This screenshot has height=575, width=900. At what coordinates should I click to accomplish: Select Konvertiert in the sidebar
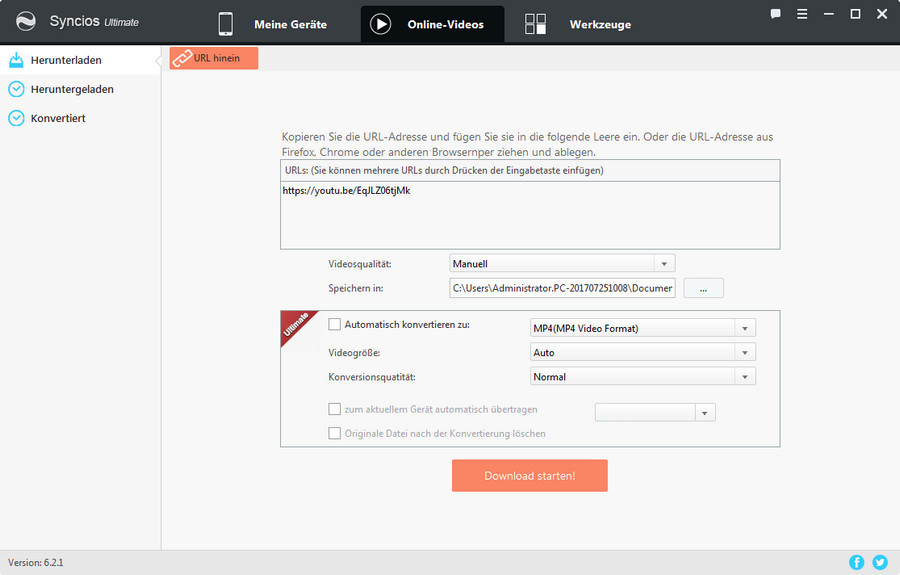click(x=80, y=118)
